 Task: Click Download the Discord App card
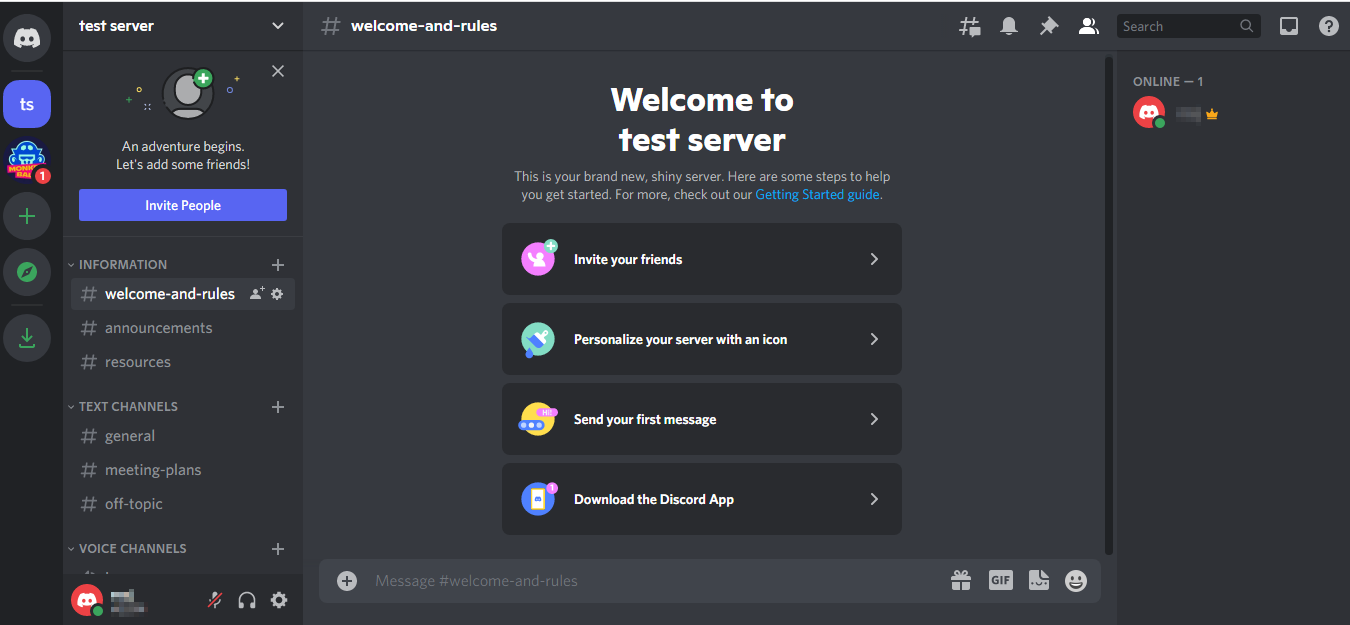(x=702, y=499)
